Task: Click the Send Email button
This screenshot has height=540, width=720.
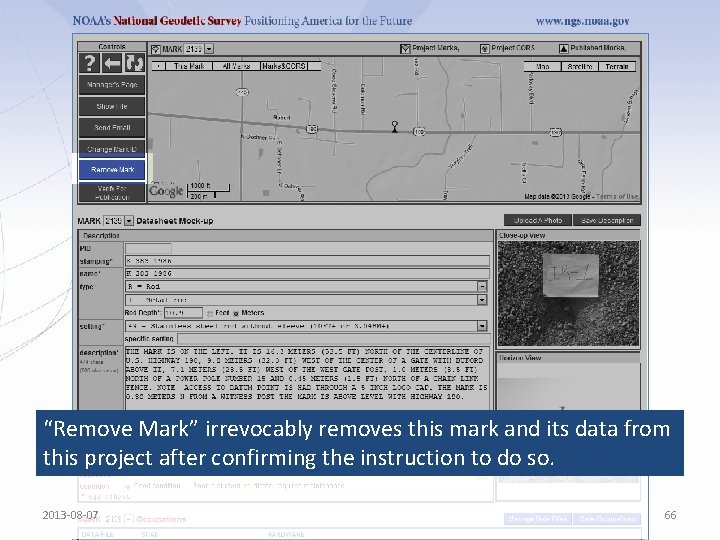Action: [x=112, y=128]
